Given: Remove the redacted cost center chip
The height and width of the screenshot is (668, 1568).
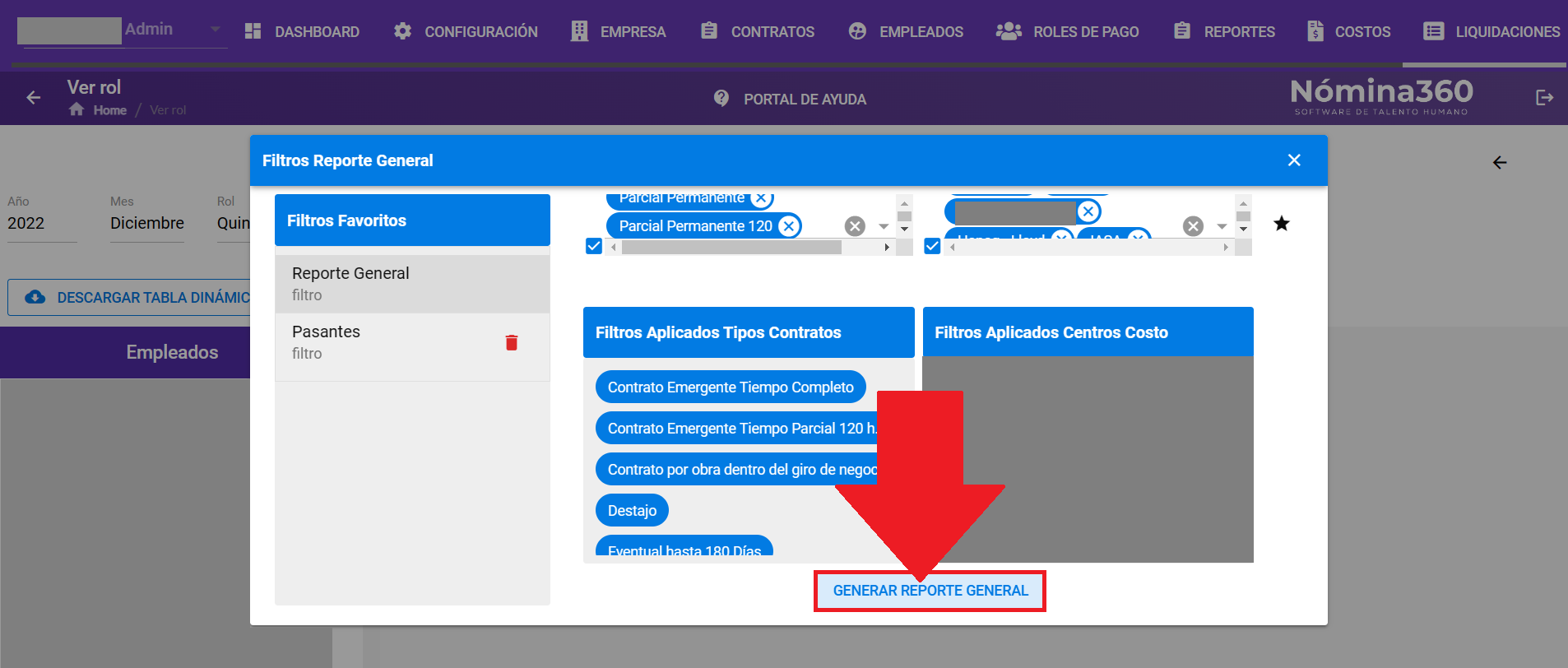Looking at the screenshot, I should (1088, 211).
